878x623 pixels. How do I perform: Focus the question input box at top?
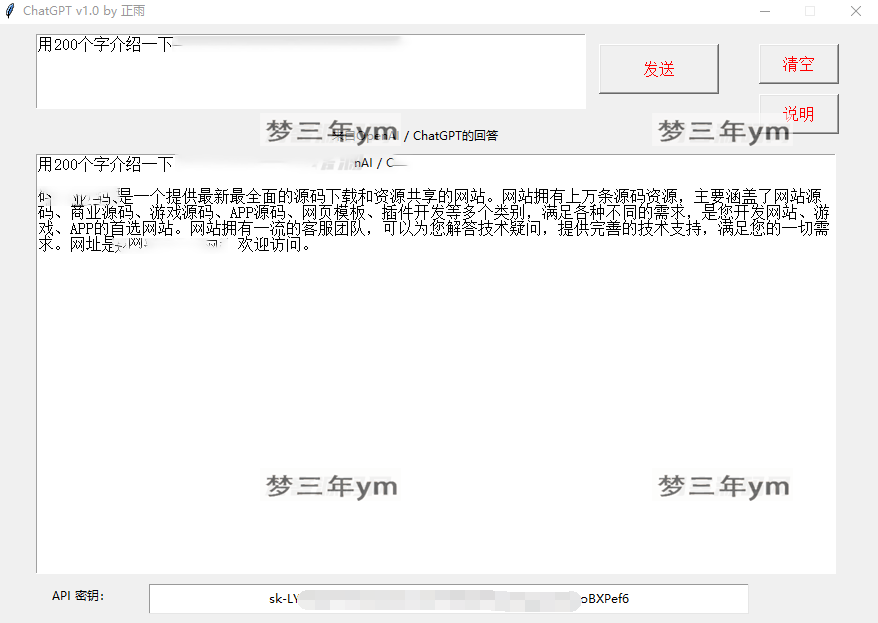tap(311, 71)
